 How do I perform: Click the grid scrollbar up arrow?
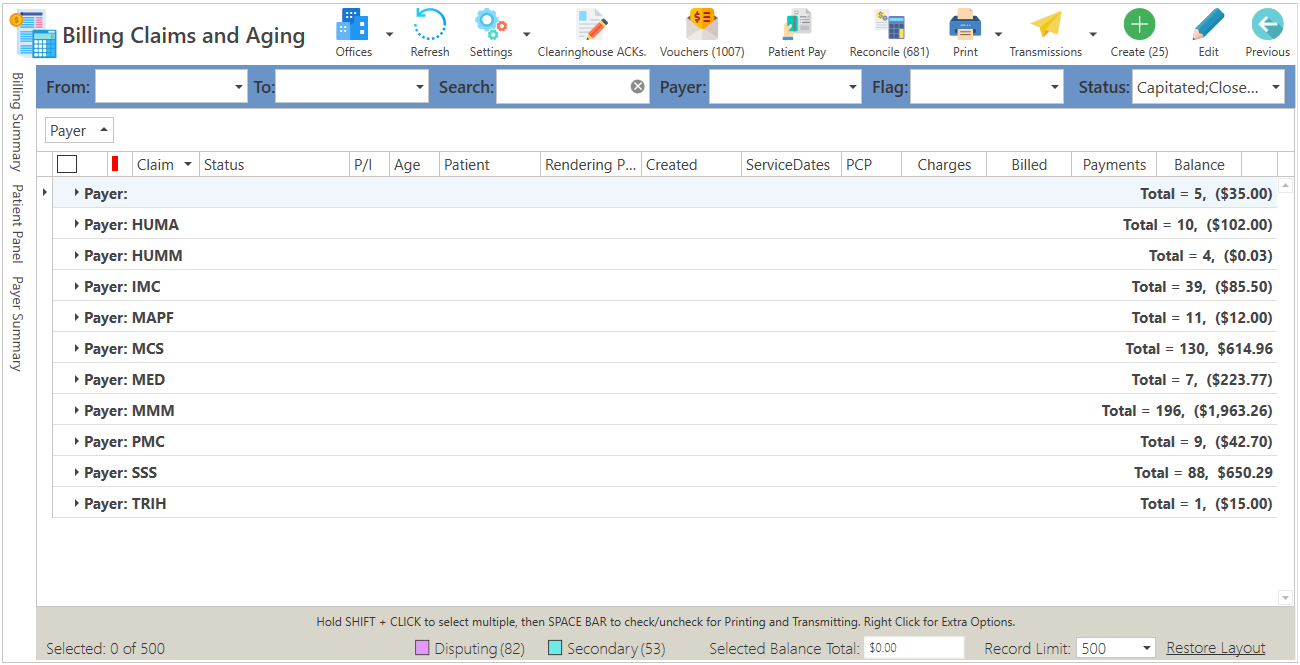coord(1286,187)
